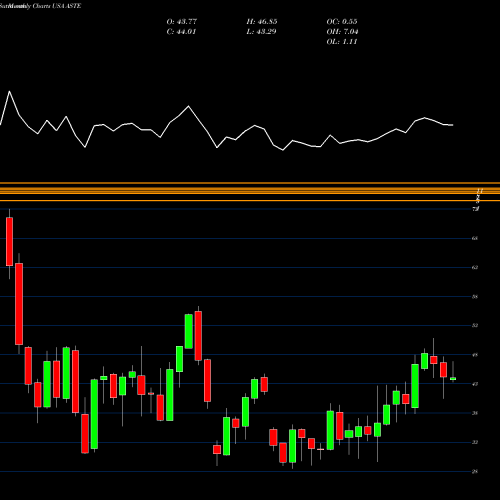Click the first tall red candlestick at far left
Viewport: 500px width, 500px height.
click(9, 242)
